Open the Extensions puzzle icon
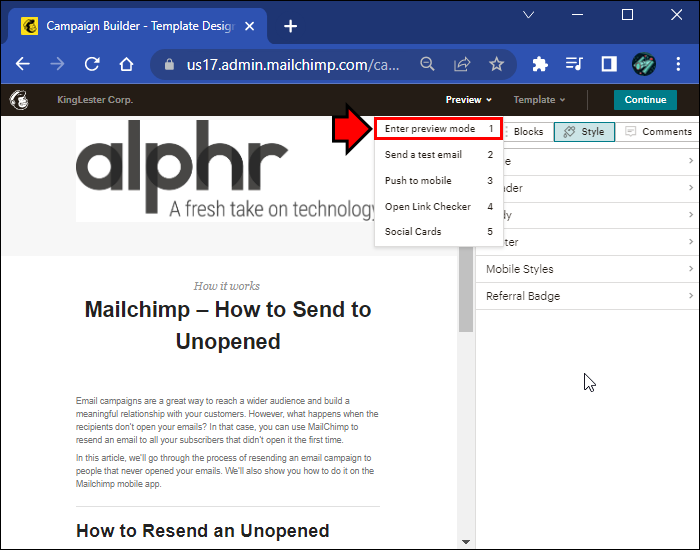 (x=540, y=64)
